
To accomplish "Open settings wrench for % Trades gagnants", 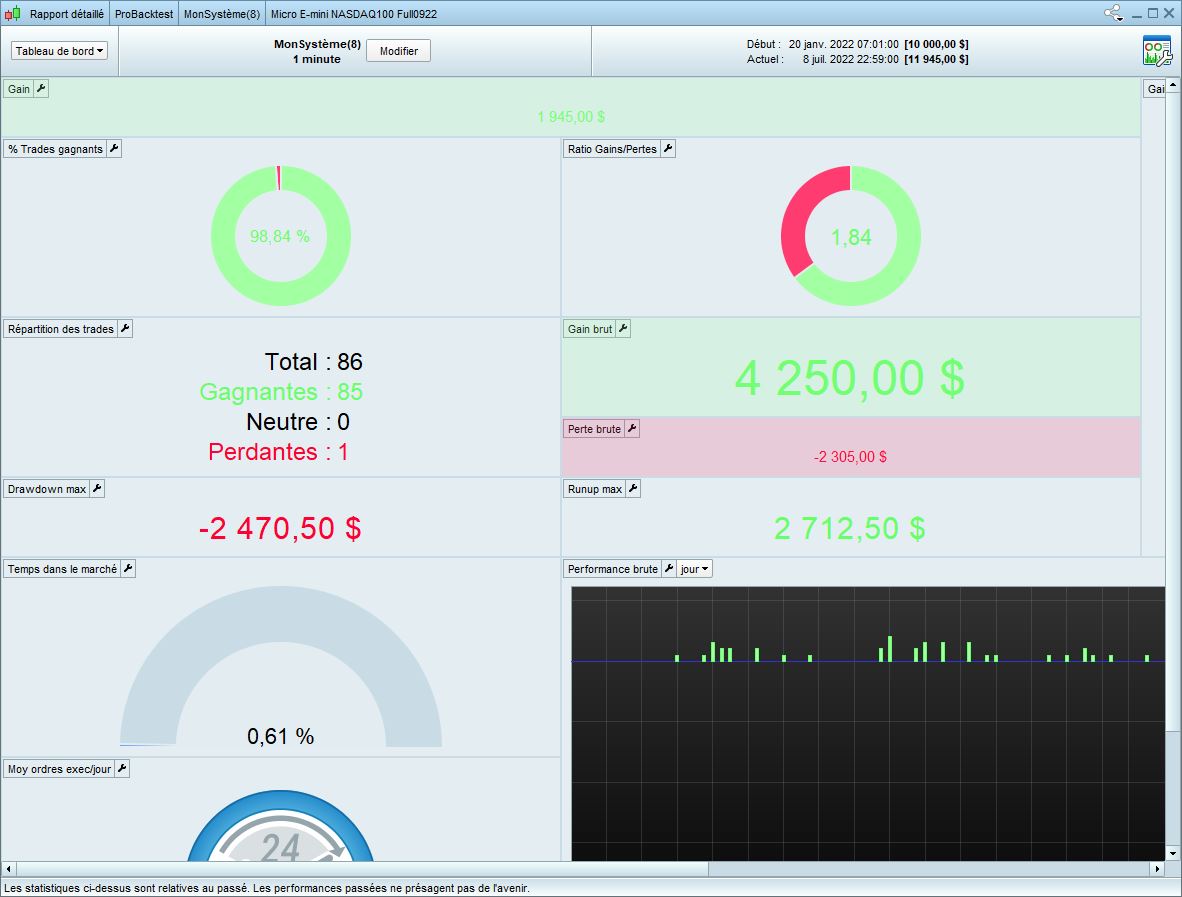I will tap(114, 148).
